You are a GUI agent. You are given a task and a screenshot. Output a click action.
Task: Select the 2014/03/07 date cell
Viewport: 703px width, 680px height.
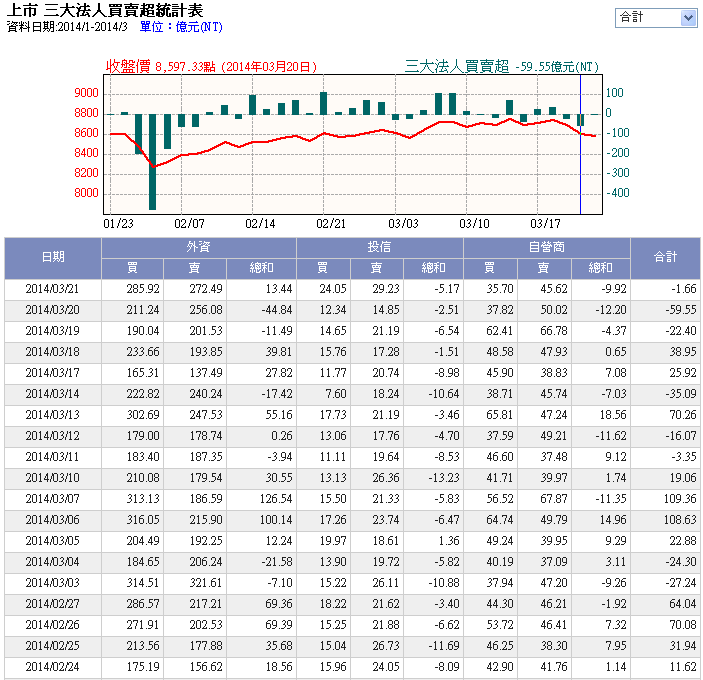[x=52, y=499]
